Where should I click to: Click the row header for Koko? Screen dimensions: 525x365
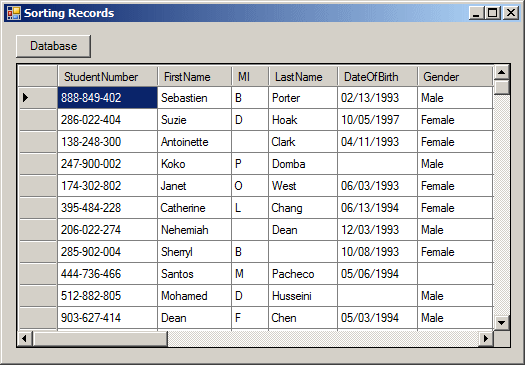(x=38, y=164)
